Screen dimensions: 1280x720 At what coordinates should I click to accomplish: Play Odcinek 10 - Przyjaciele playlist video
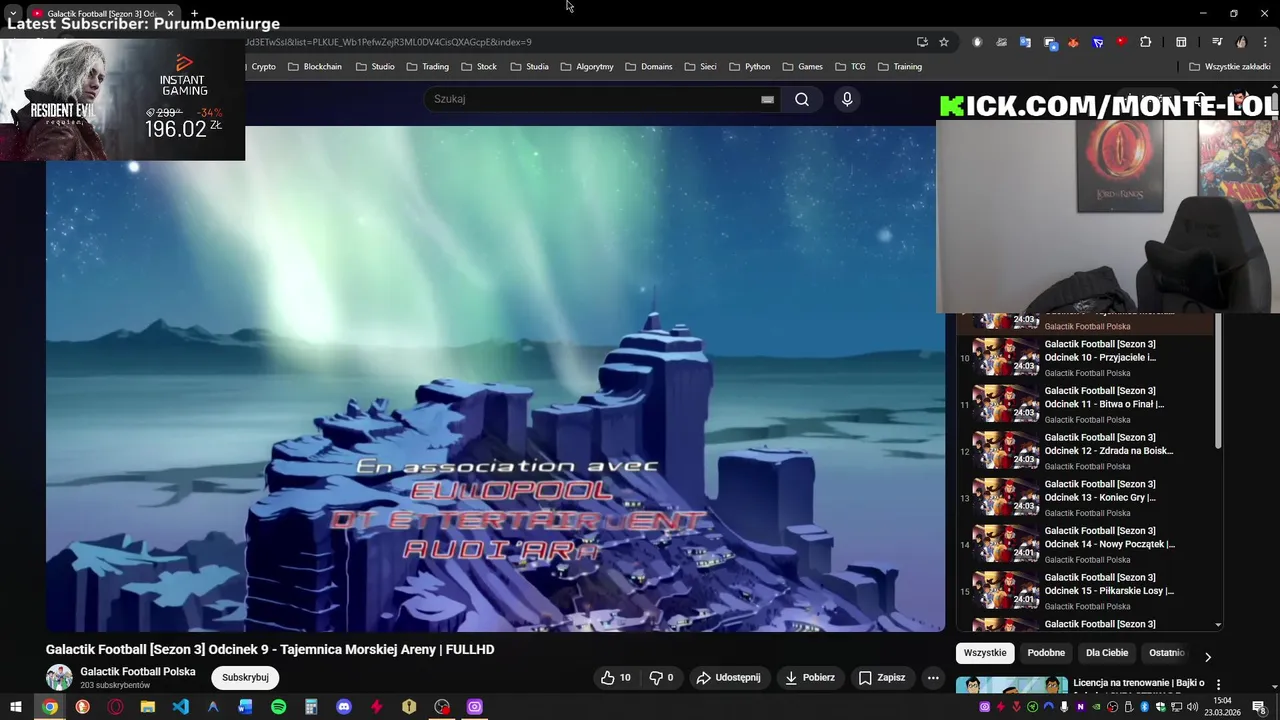[1087, 357]
